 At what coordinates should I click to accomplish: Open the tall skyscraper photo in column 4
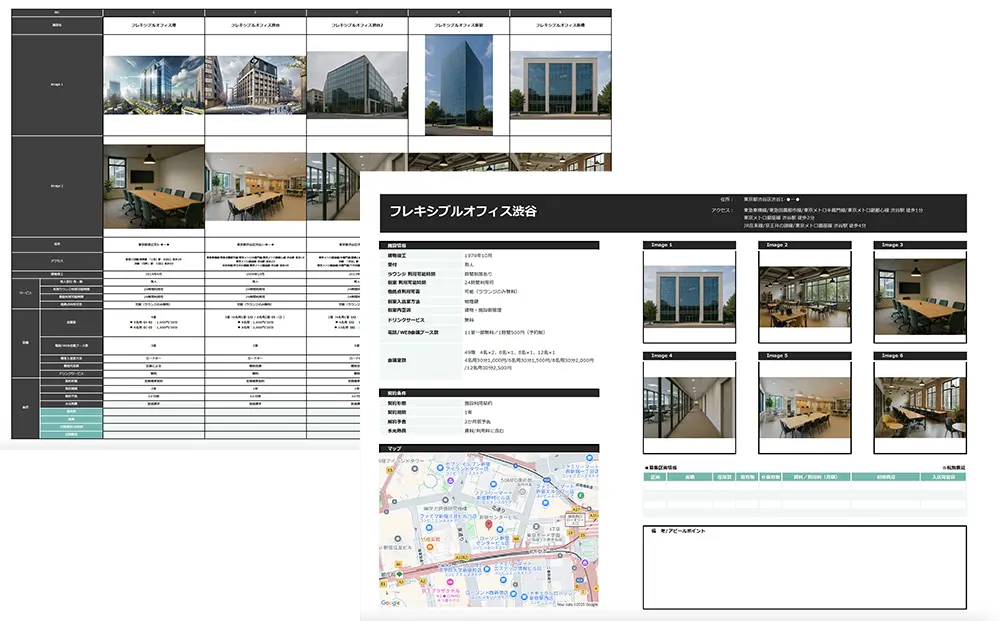pos(458,84)
